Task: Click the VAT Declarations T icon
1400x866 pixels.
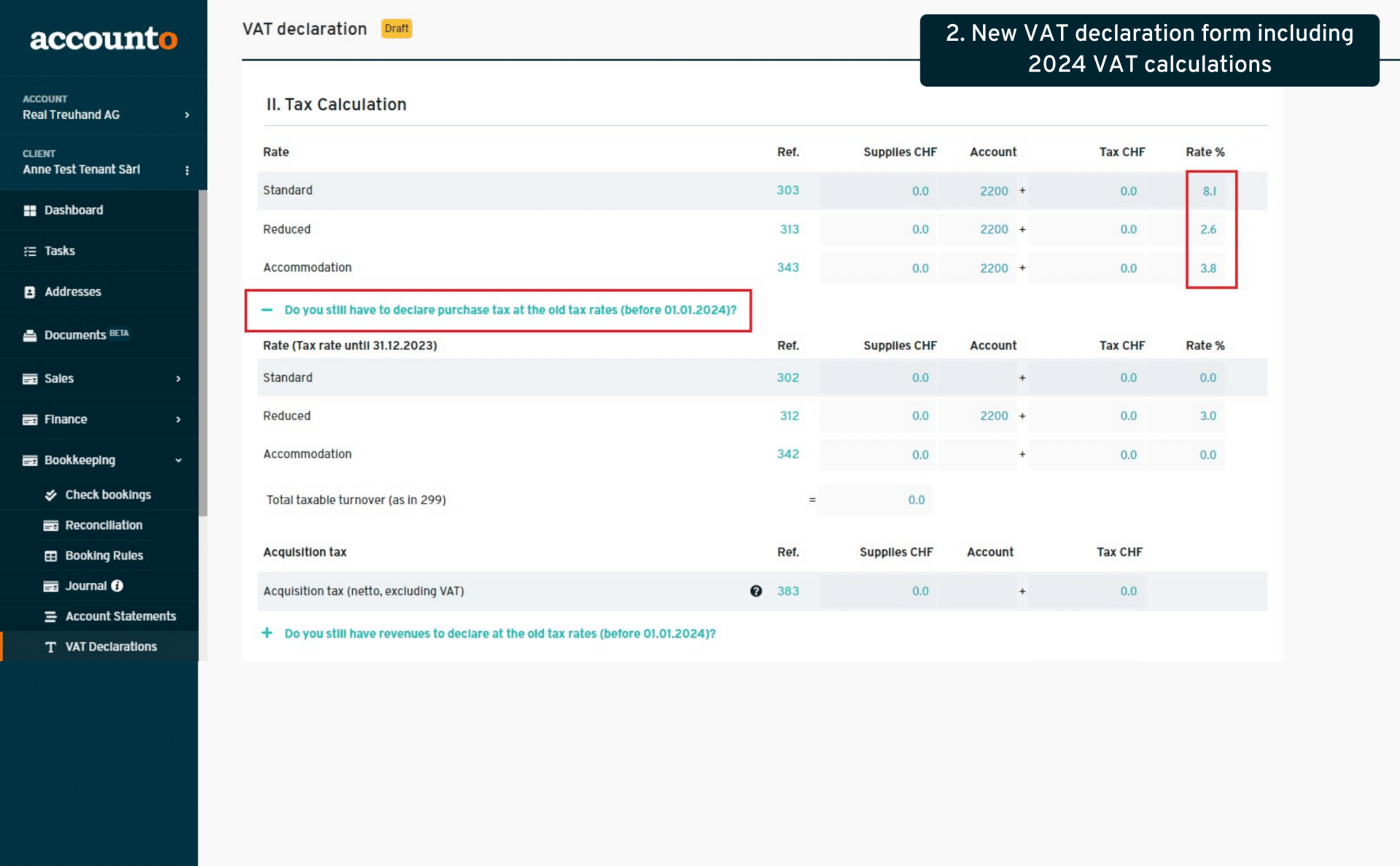Action: coord(50,647)
